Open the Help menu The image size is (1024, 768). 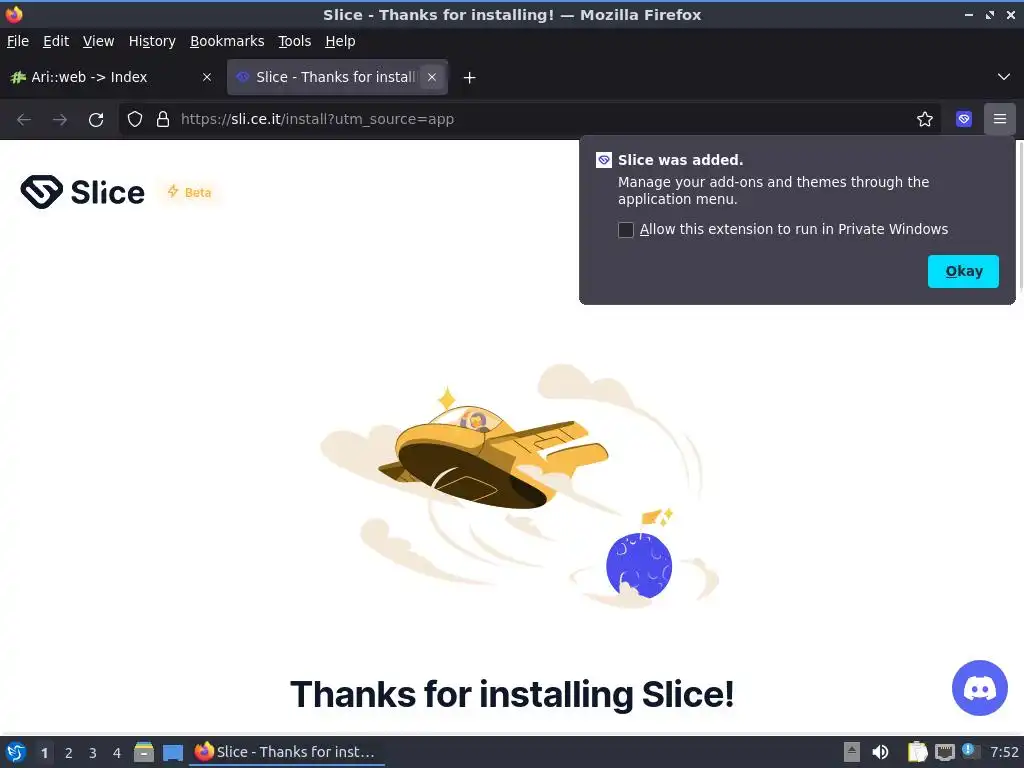pos(340,41)
